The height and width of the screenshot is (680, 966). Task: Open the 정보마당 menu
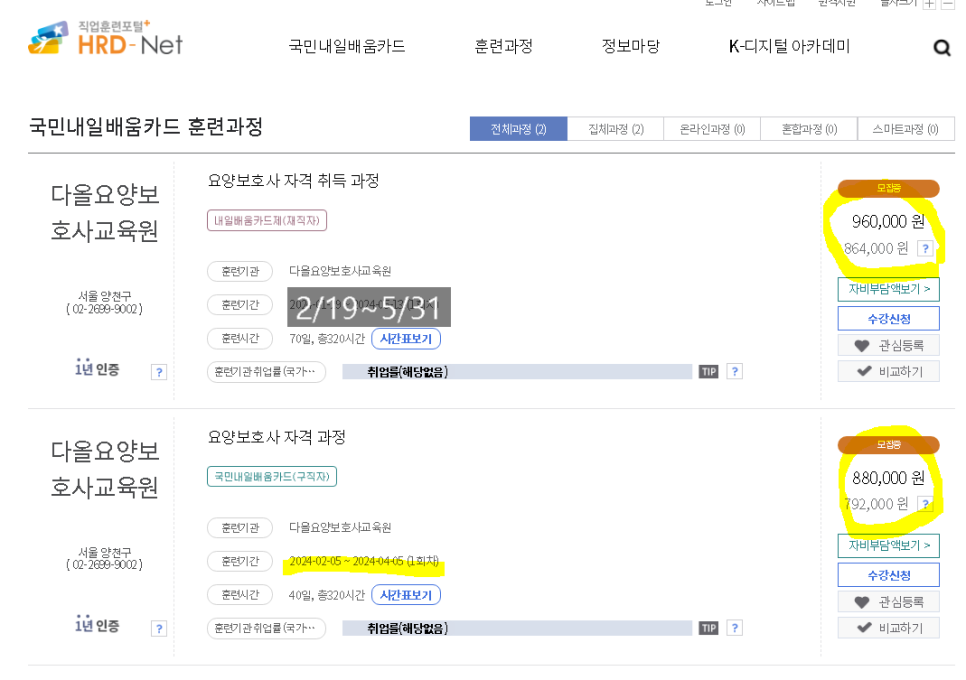click(630, 46)
